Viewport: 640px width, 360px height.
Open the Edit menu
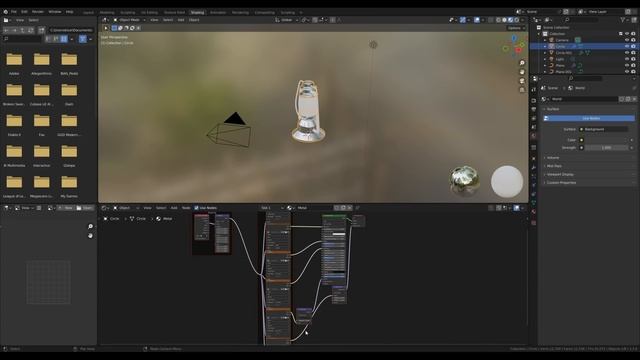click(x=24, y=12)
